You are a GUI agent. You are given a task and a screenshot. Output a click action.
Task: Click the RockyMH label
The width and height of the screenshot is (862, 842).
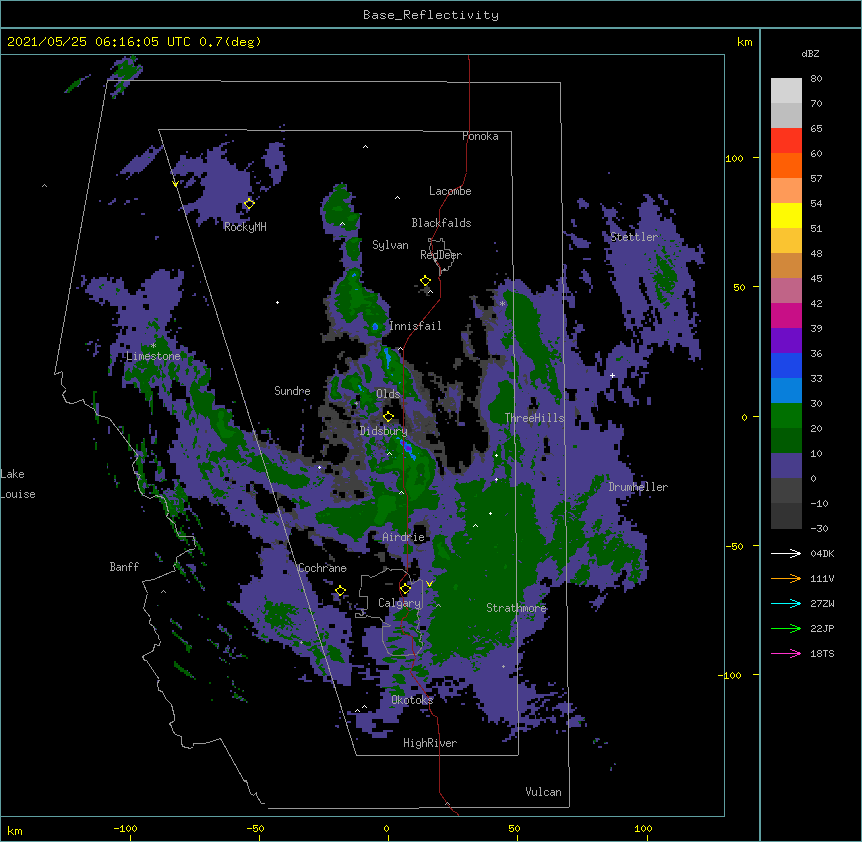pos(245,227)
